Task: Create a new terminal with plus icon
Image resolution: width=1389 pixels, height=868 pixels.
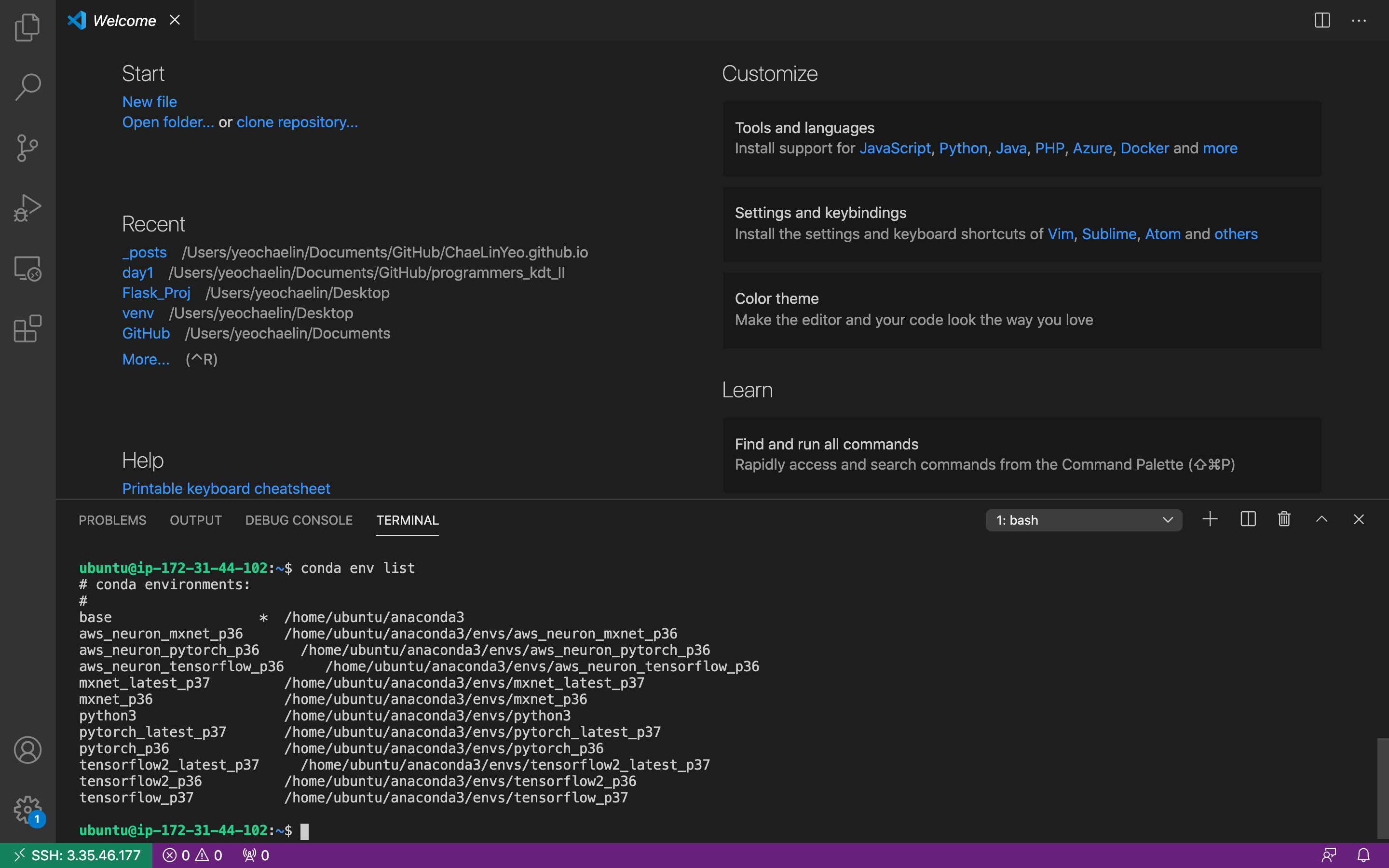Action: pos(1210,519)
